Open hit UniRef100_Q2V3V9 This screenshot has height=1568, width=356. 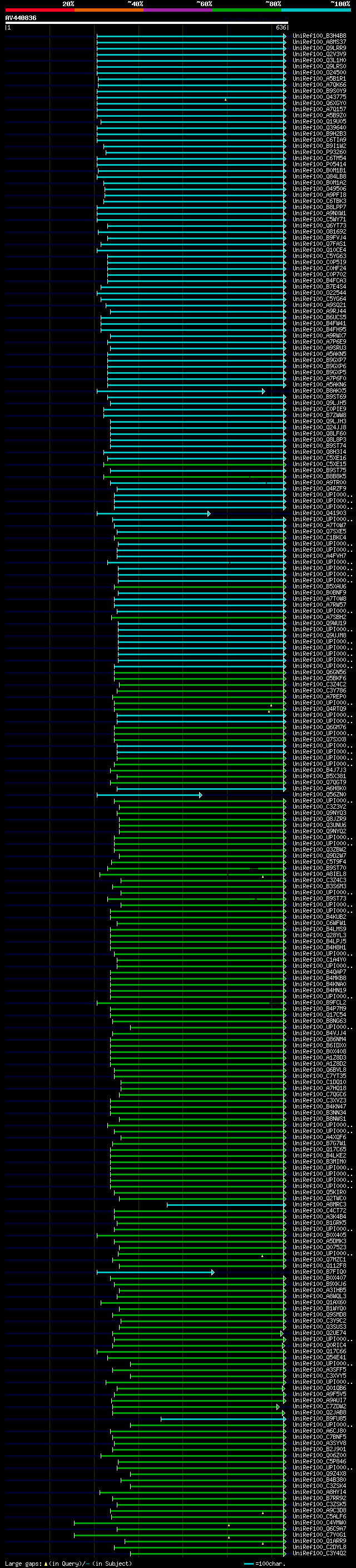coord(319,54)
